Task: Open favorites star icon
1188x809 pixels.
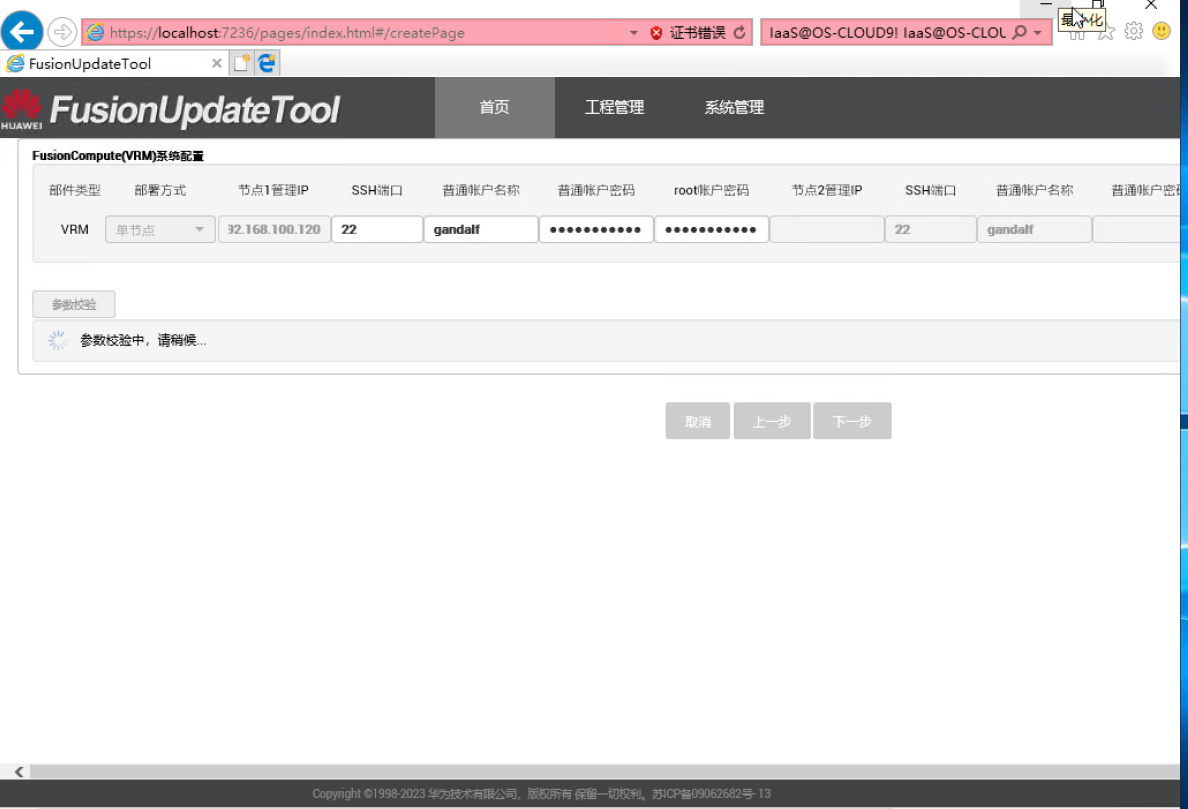Action: (x=1106, y=33)
